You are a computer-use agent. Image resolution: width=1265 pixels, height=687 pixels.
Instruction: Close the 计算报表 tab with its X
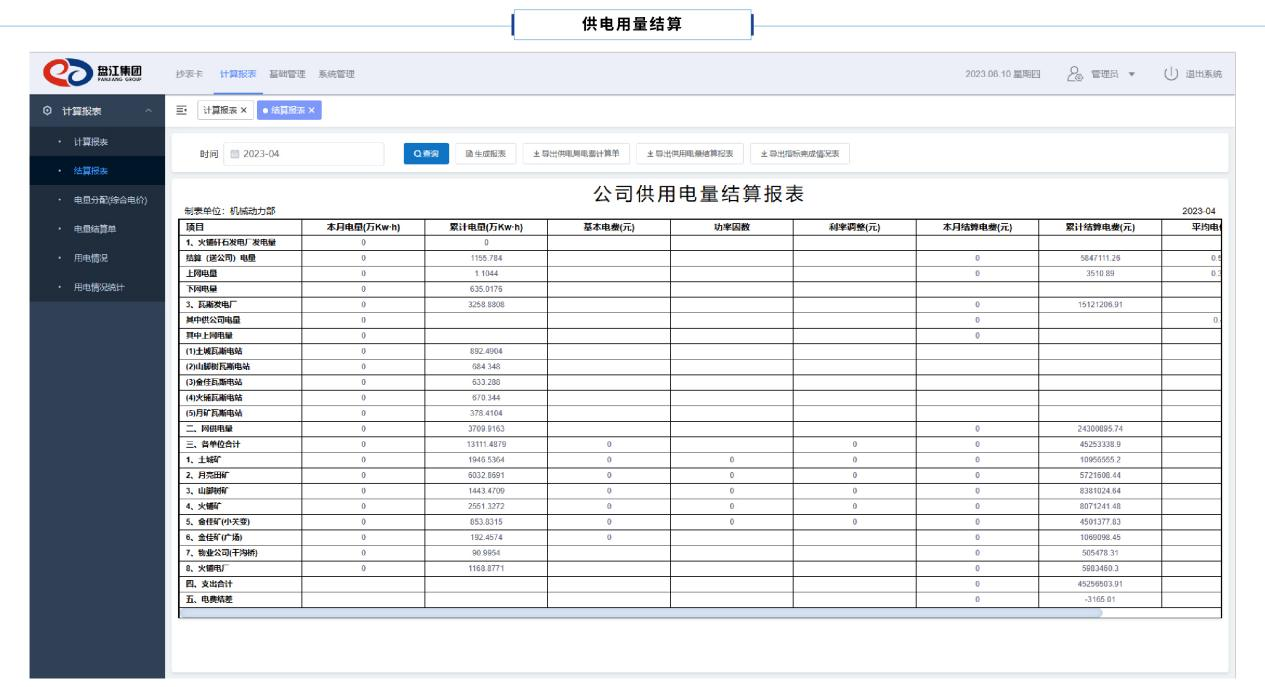point(244,110)
